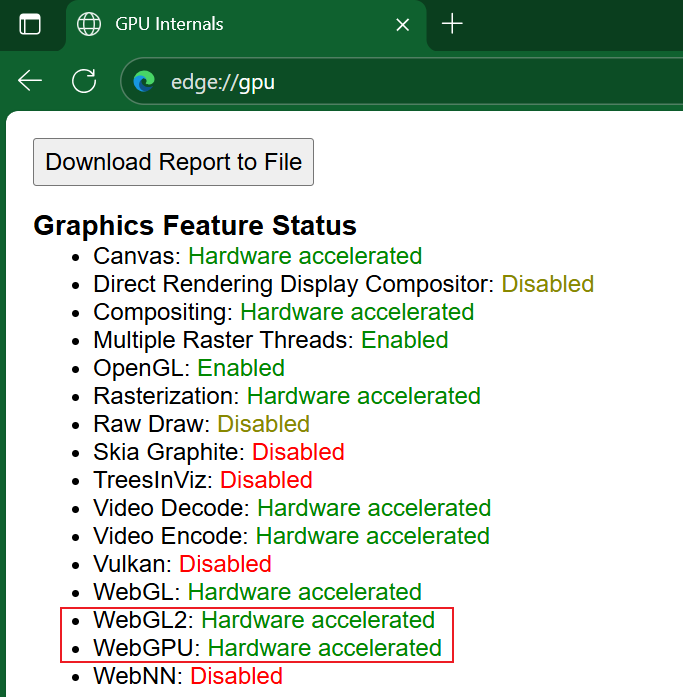Click the WebGL: Hardware accelerated row
The width and height of the screenshot is (683, 697).
pyautogui.click(x=257, y=592)
